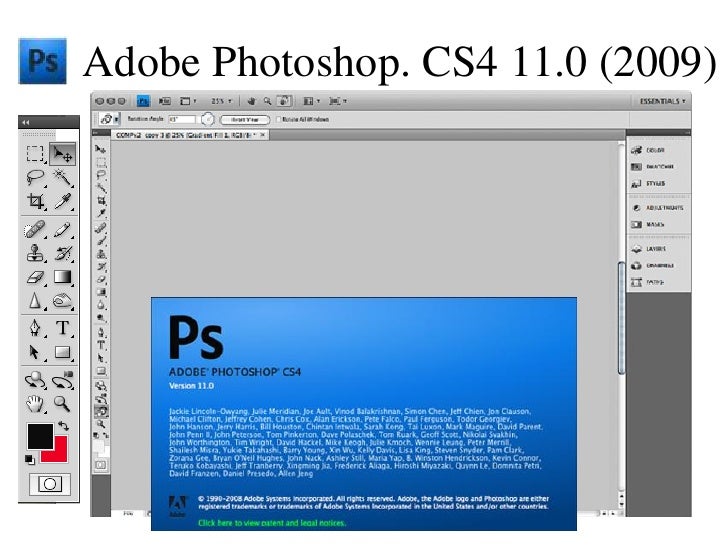The width and height of the screenshot is (728, 546).
Task: Choose the Sponge tool in enlarged toolbox
Action: [x=62, y=301]
